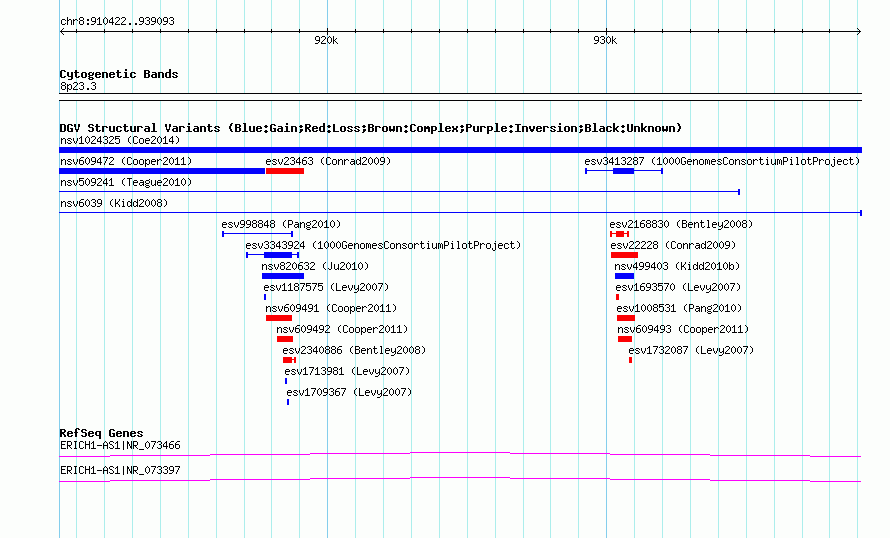Viewport: 890px width, 538px height.
Task: Open variant esv1732087 (Levy2007) label
Action: [691, 350]
